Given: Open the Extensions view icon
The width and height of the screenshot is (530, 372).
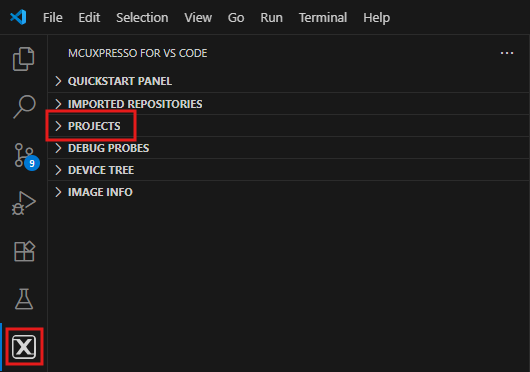Looking at the screenshot, I should coord(24,251).
